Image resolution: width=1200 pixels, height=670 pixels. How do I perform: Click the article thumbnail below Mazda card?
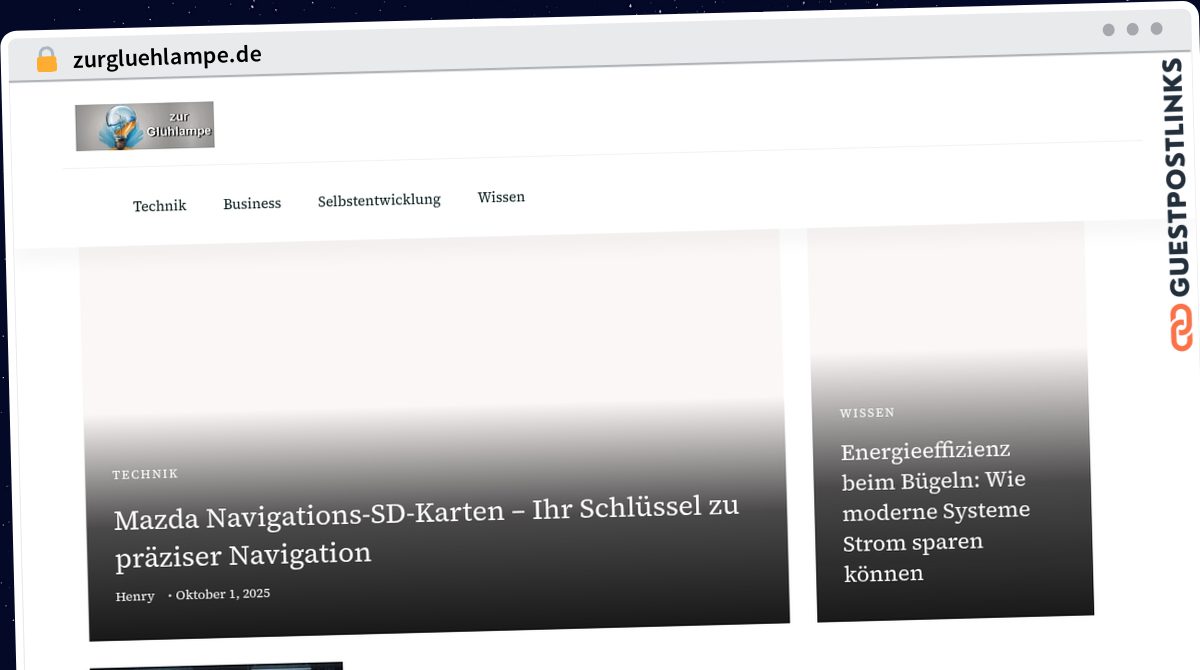point(216,665)
